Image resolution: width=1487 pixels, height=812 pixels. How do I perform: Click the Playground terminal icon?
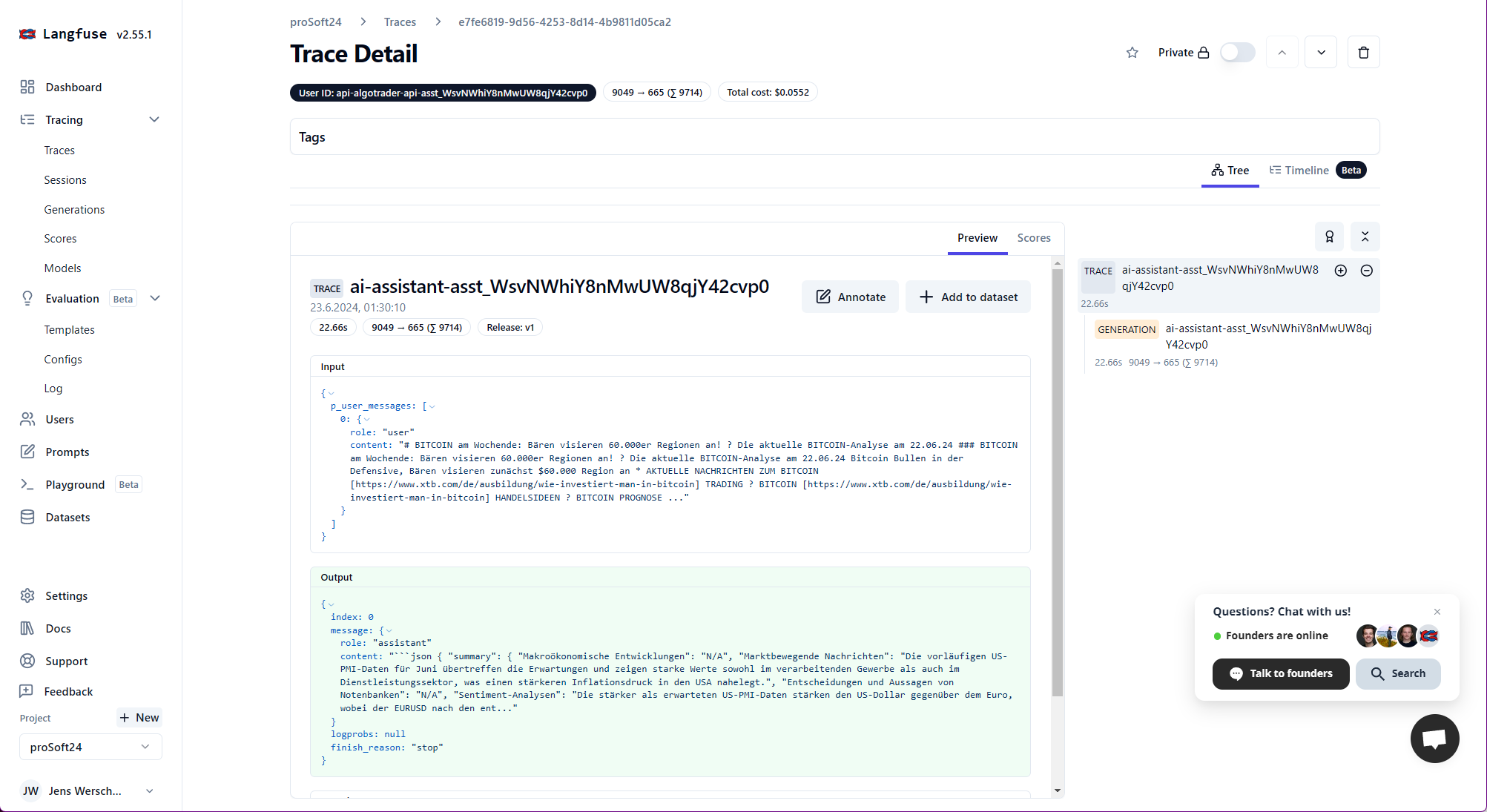(x=27, y=484)
